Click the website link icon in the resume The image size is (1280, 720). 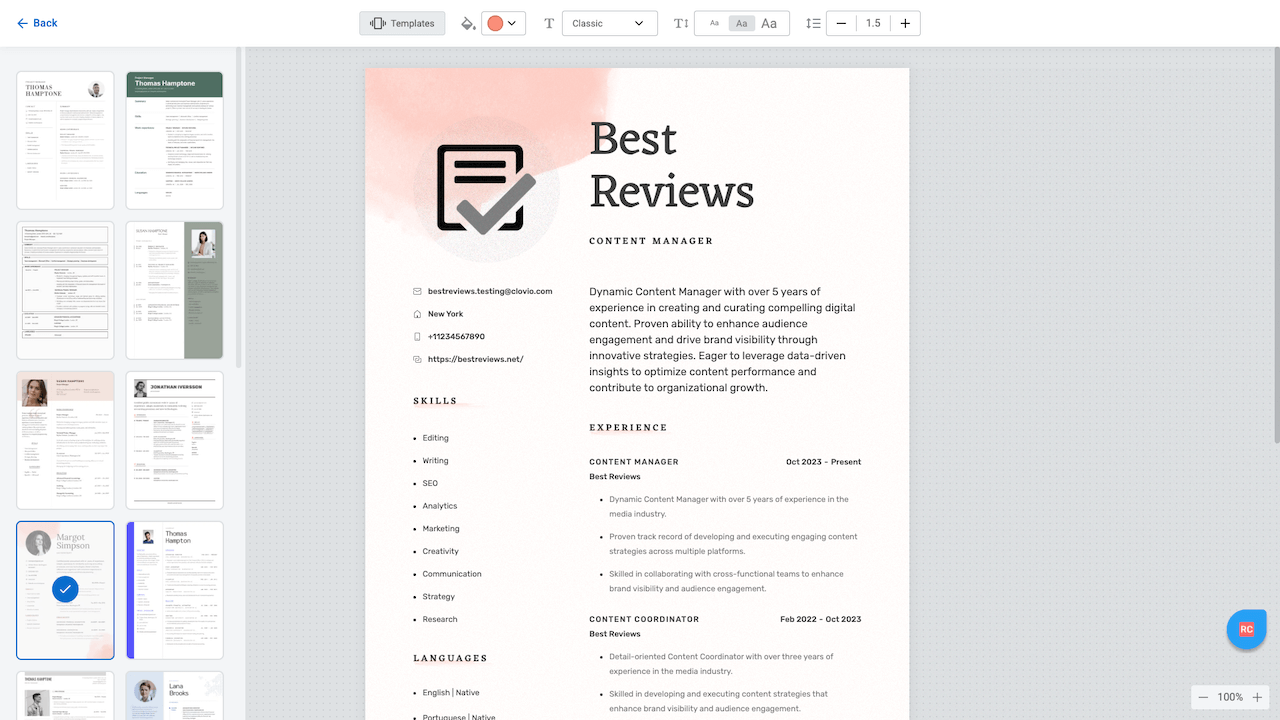point(417,358)
